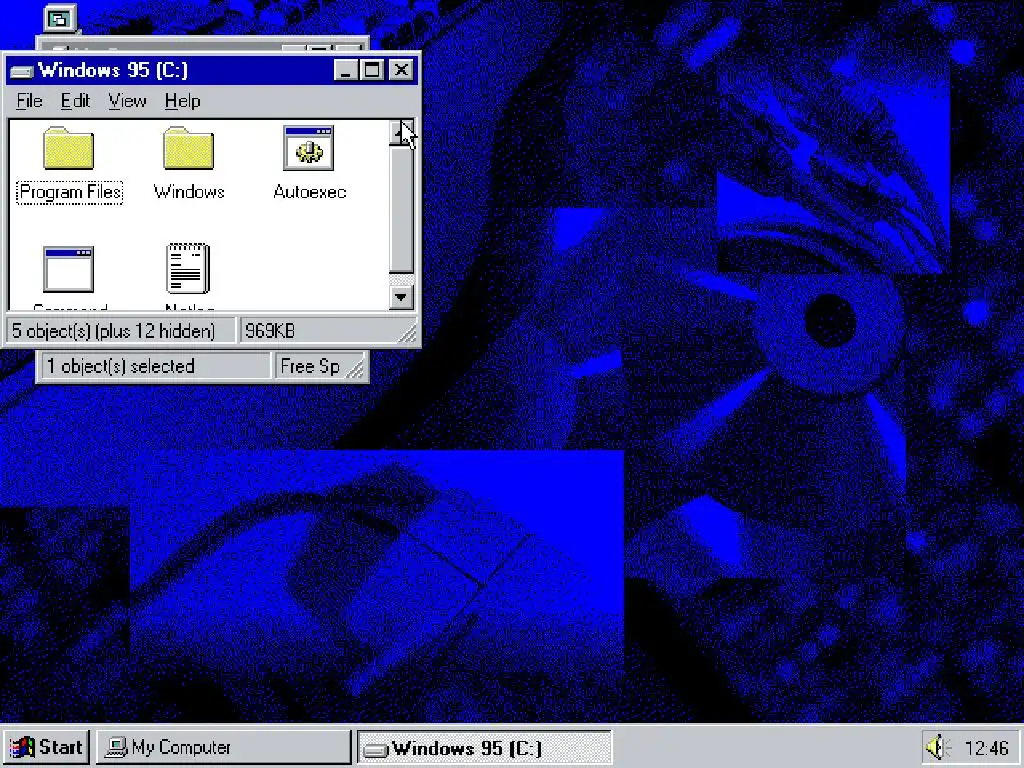The height and width of the screenshot is (768, 1024).
Task: Click the 12:46 clock in the tray
Action: [x=986, y=748]
